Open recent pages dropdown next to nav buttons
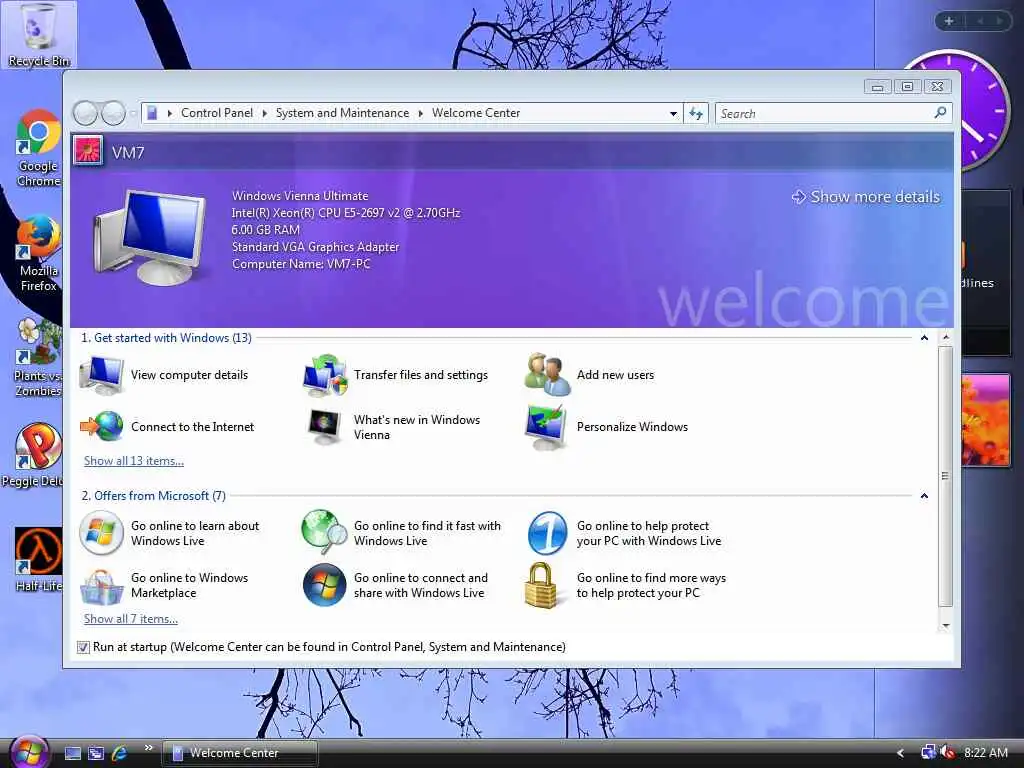Viewport: 1024px width, 768px height. click(133, 114)
